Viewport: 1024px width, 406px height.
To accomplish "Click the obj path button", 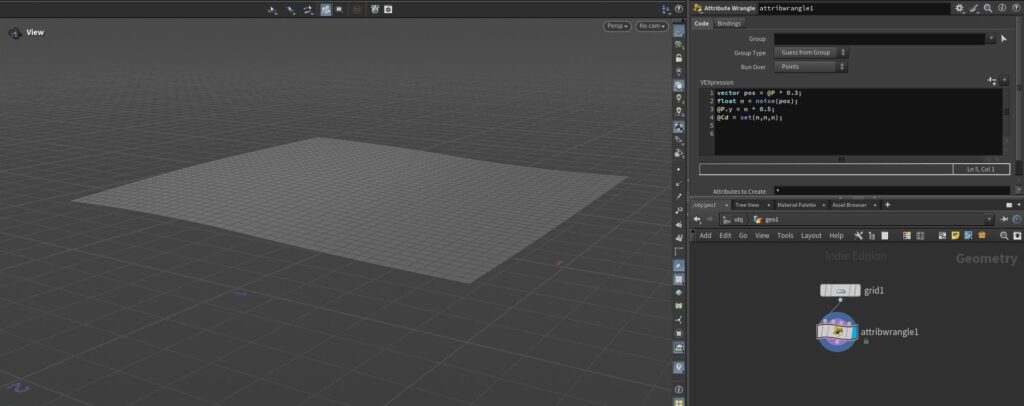I will (733, 219).
